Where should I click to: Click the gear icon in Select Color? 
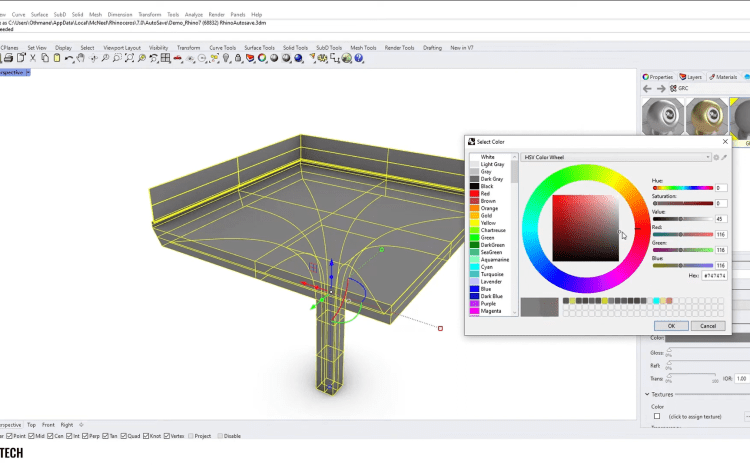pos(716,157)
